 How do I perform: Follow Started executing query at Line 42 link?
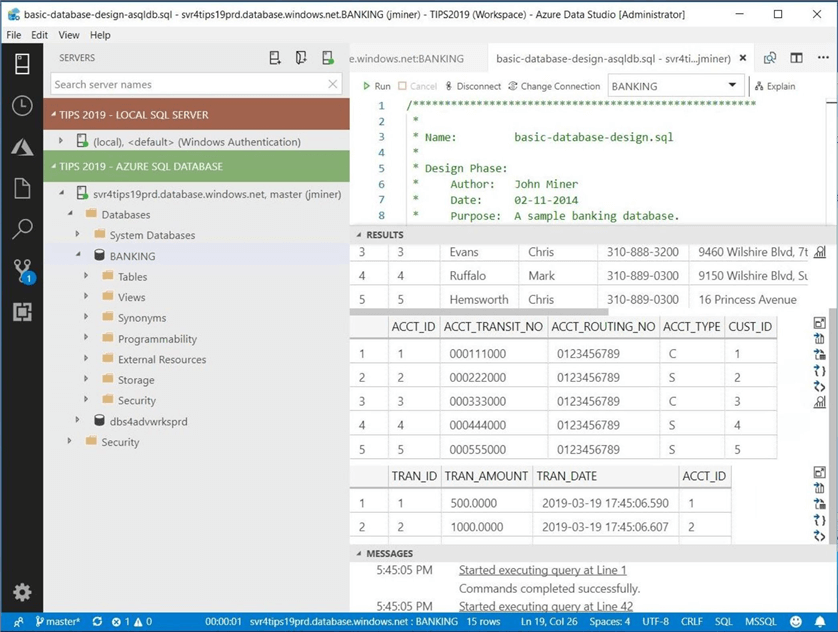pos(546,606)
